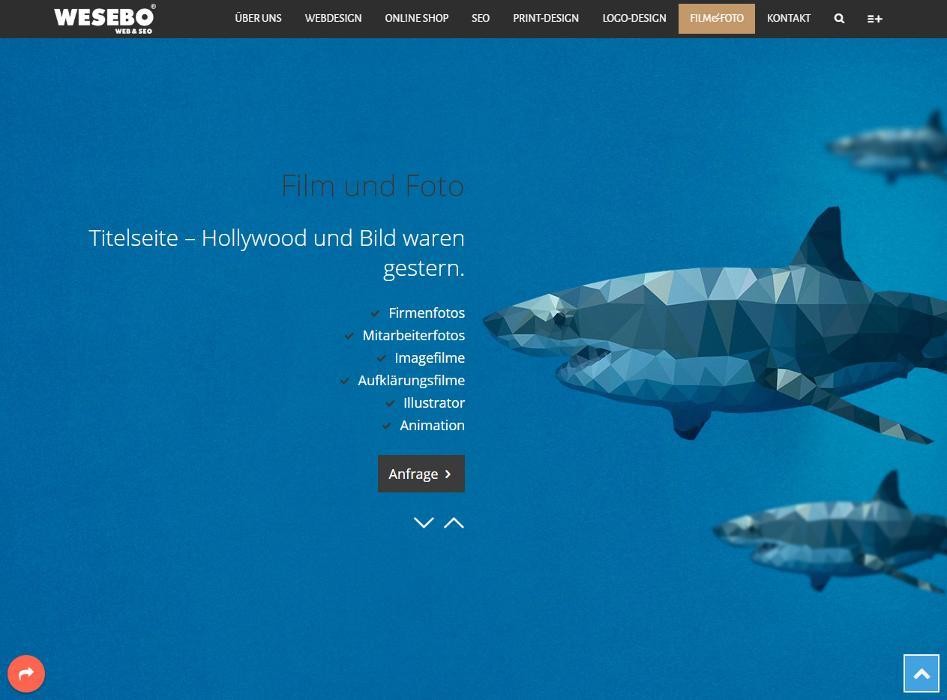Open the Kontakt page link
947x700 pixels.
coord(788,18)
